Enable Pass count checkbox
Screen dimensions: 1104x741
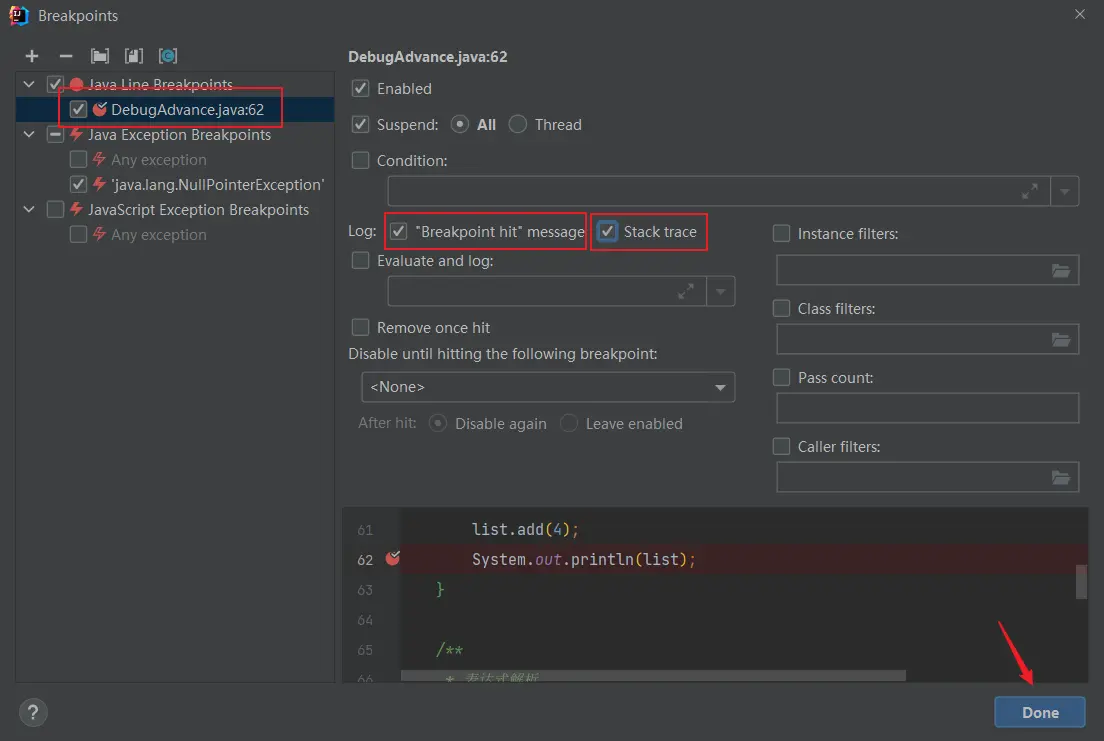point(782,377)
